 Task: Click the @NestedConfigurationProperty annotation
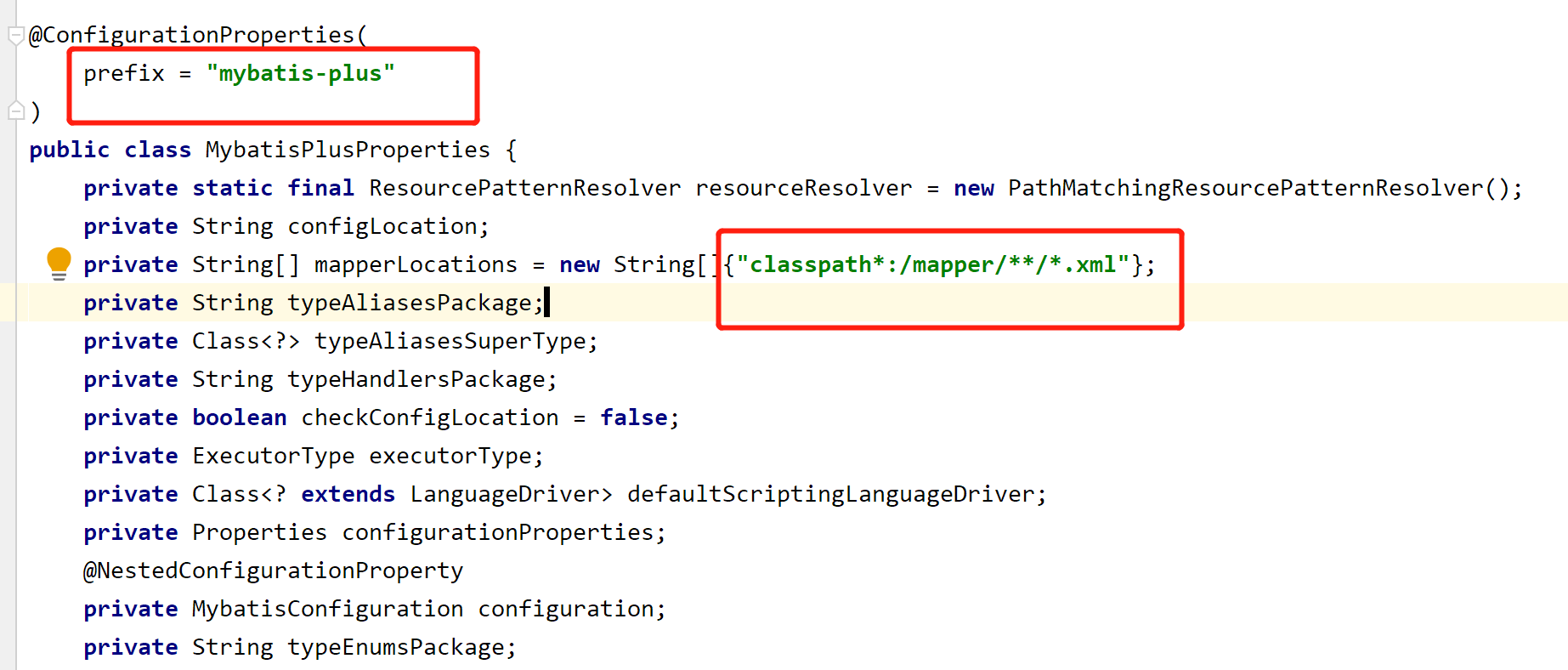point(273,571)
